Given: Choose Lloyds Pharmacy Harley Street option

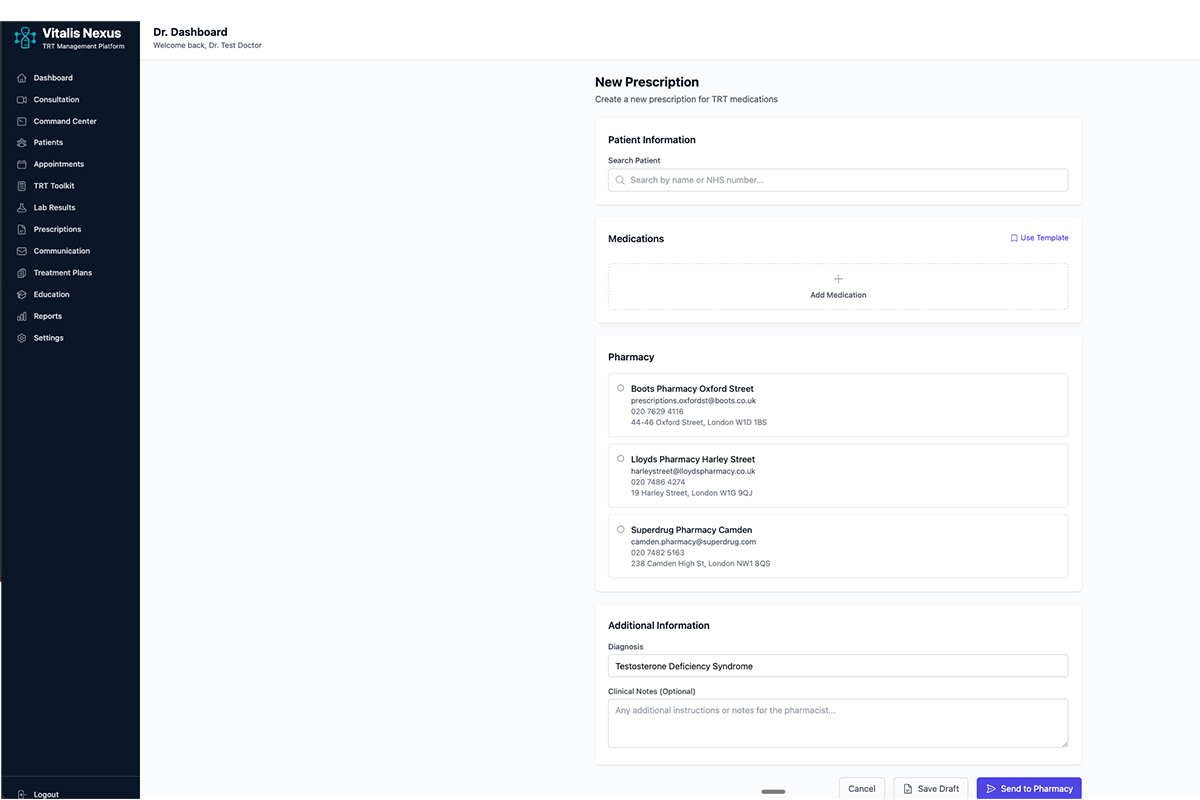Looking at the screenshot, I should [x=620, y=458].
